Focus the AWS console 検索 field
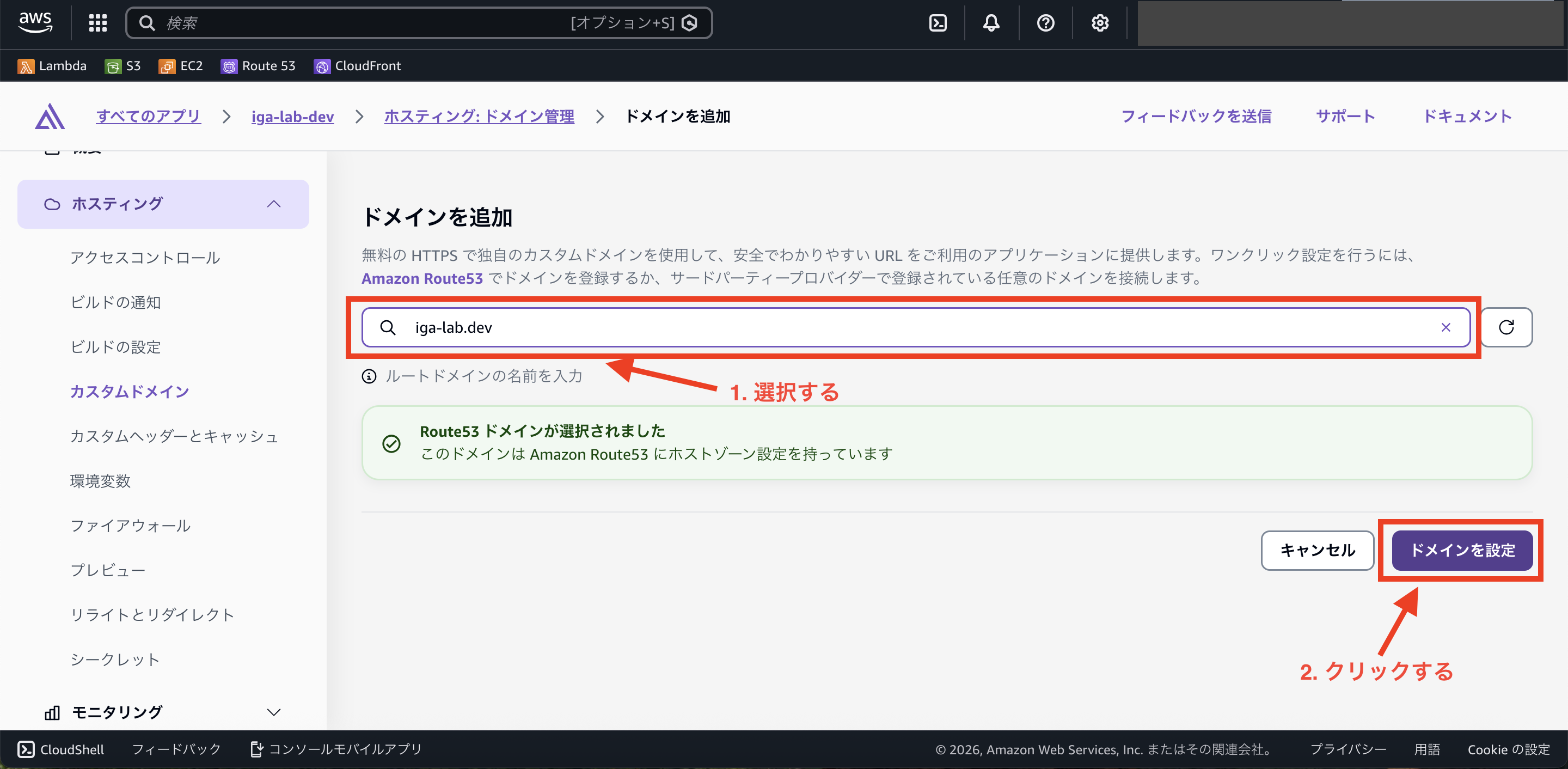The height and width of the screenshot is (769, 1568). [x=419, y=23]
